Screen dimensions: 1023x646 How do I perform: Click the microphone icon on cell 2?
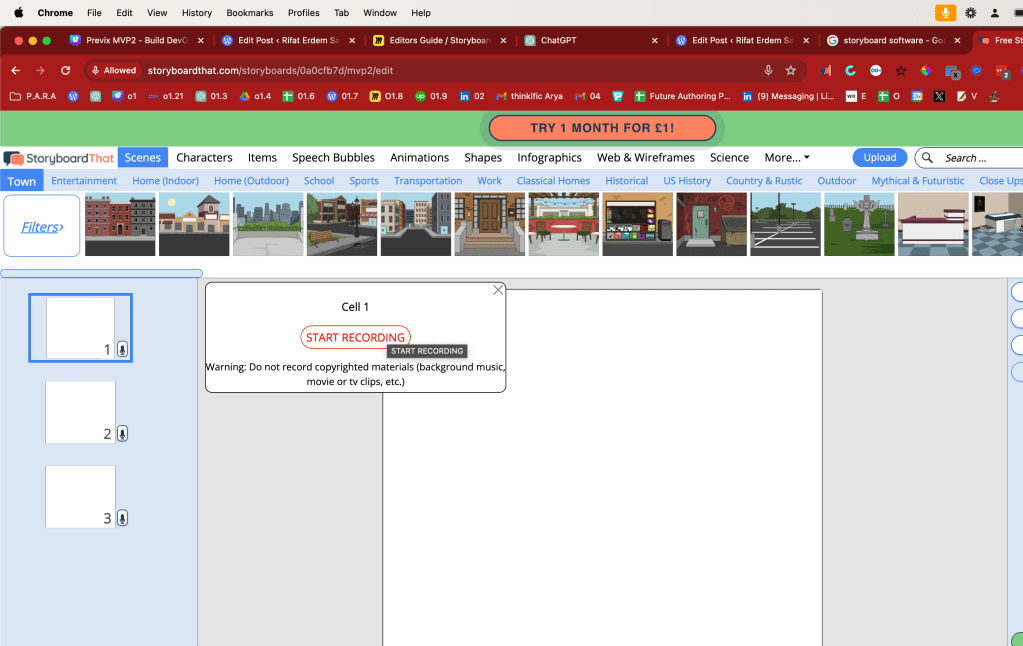click(122, 433)
